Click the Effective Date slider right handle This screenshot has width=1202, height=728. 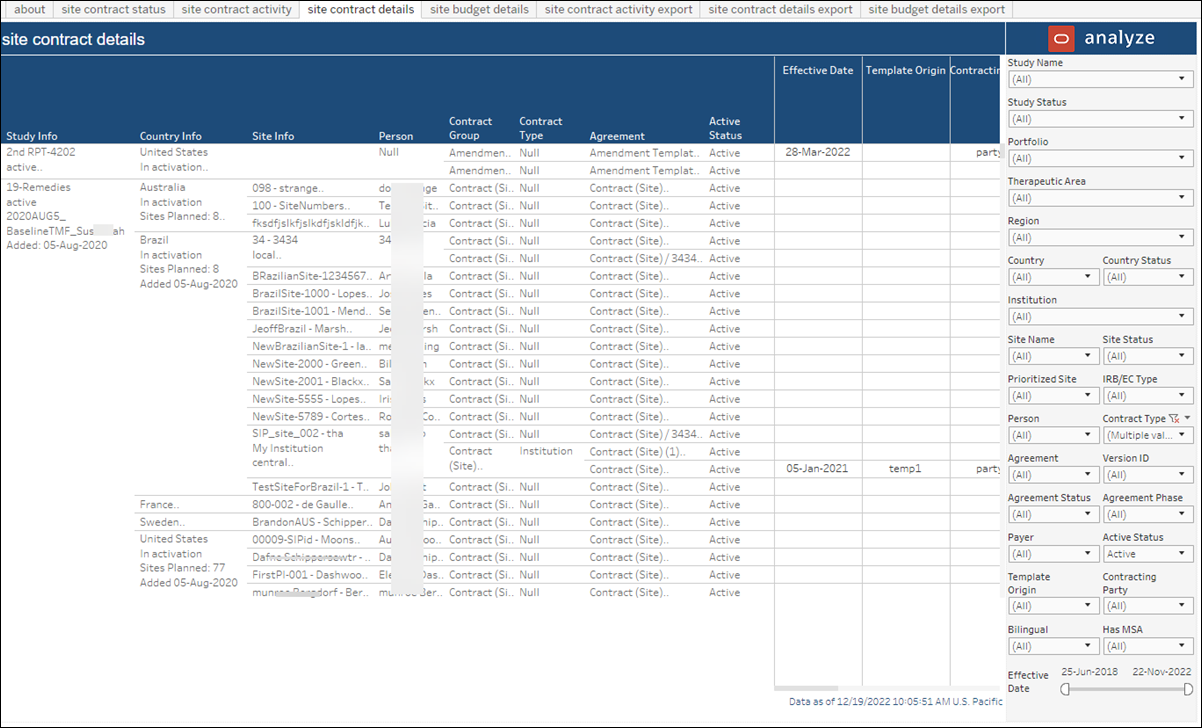(x=1188, y=689)
